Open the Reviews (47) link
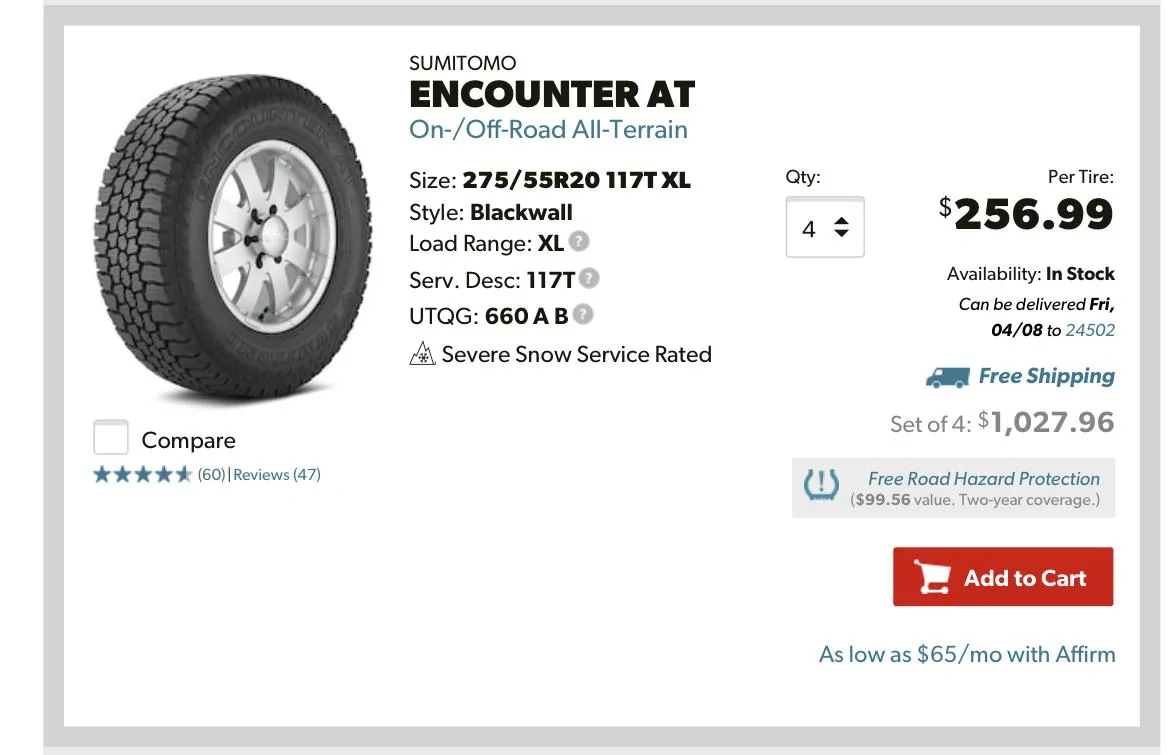1170x755 pixels. tap(277, 474)
